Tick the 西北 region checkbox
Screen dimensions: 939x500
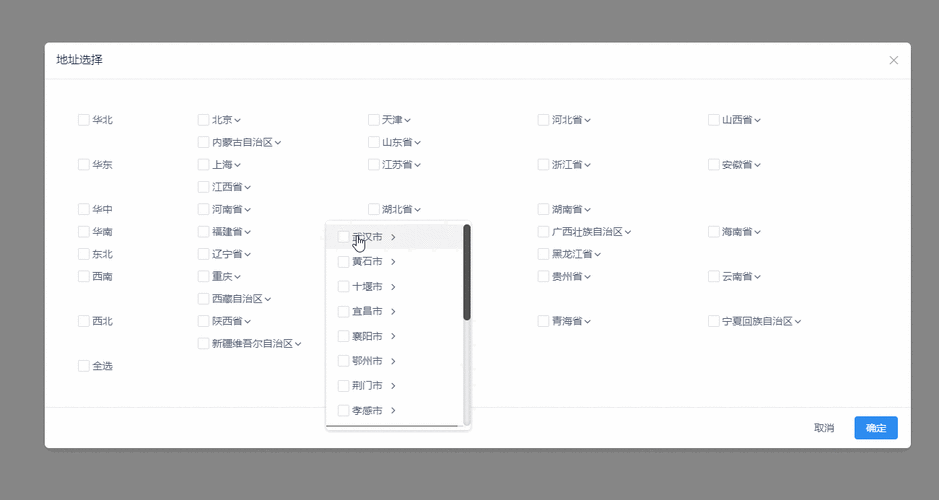click(x=84, y=321)
